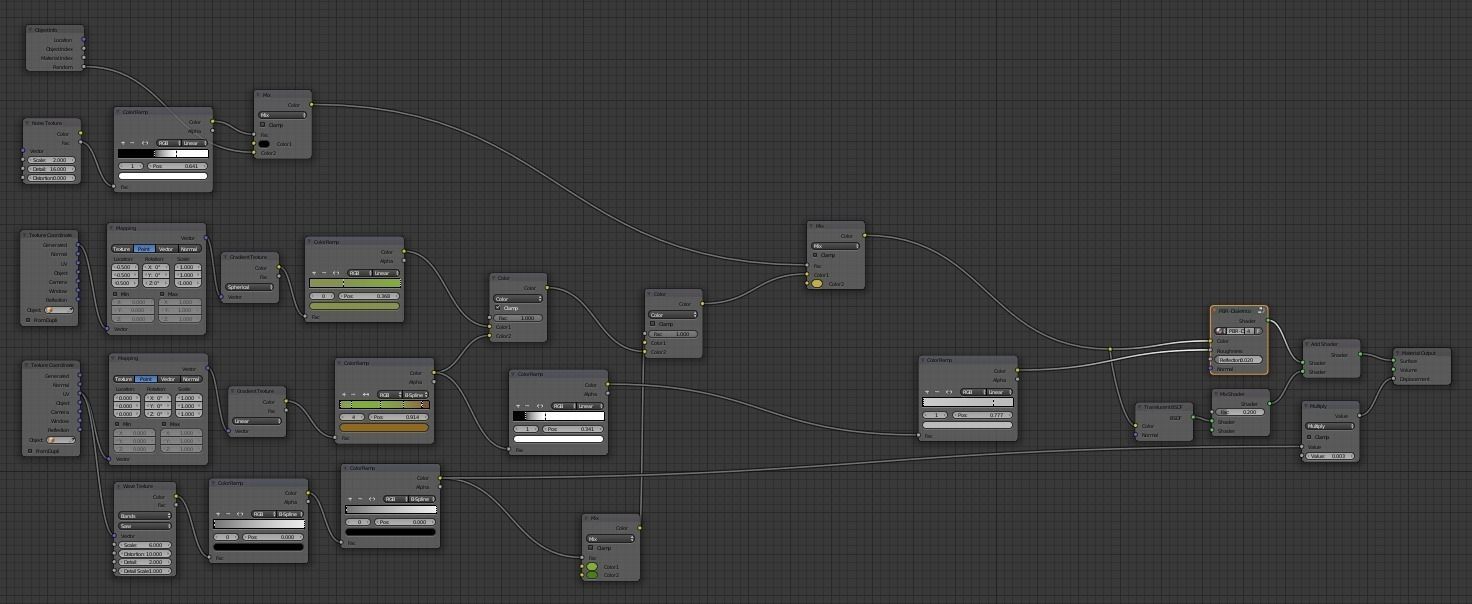
Task: Select Texture type in Mapping with Location 0.000
Action: pos(124,379)
